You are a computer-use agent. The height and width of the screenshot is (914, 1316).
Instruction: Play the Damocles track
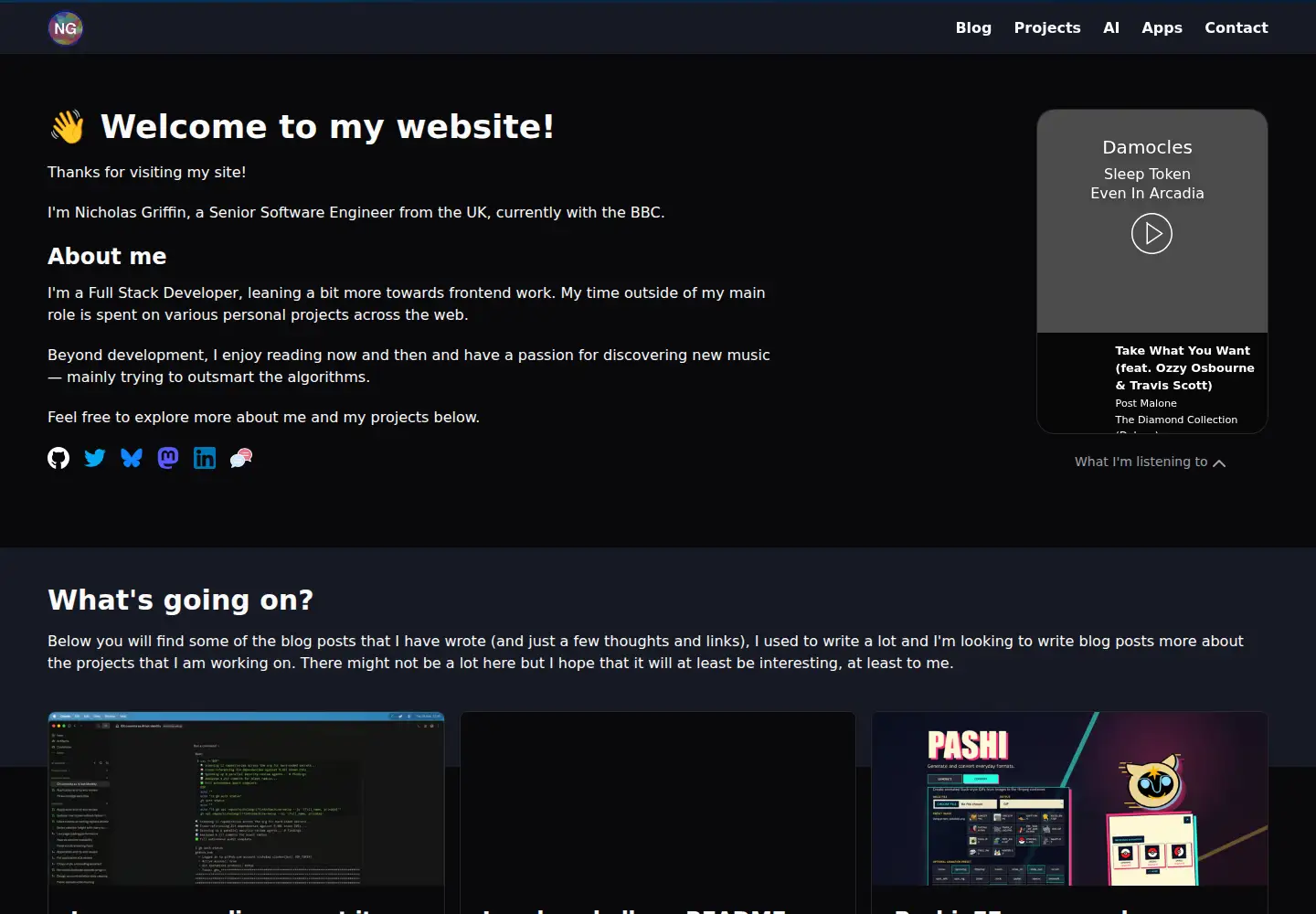(x=1151, y=234)
